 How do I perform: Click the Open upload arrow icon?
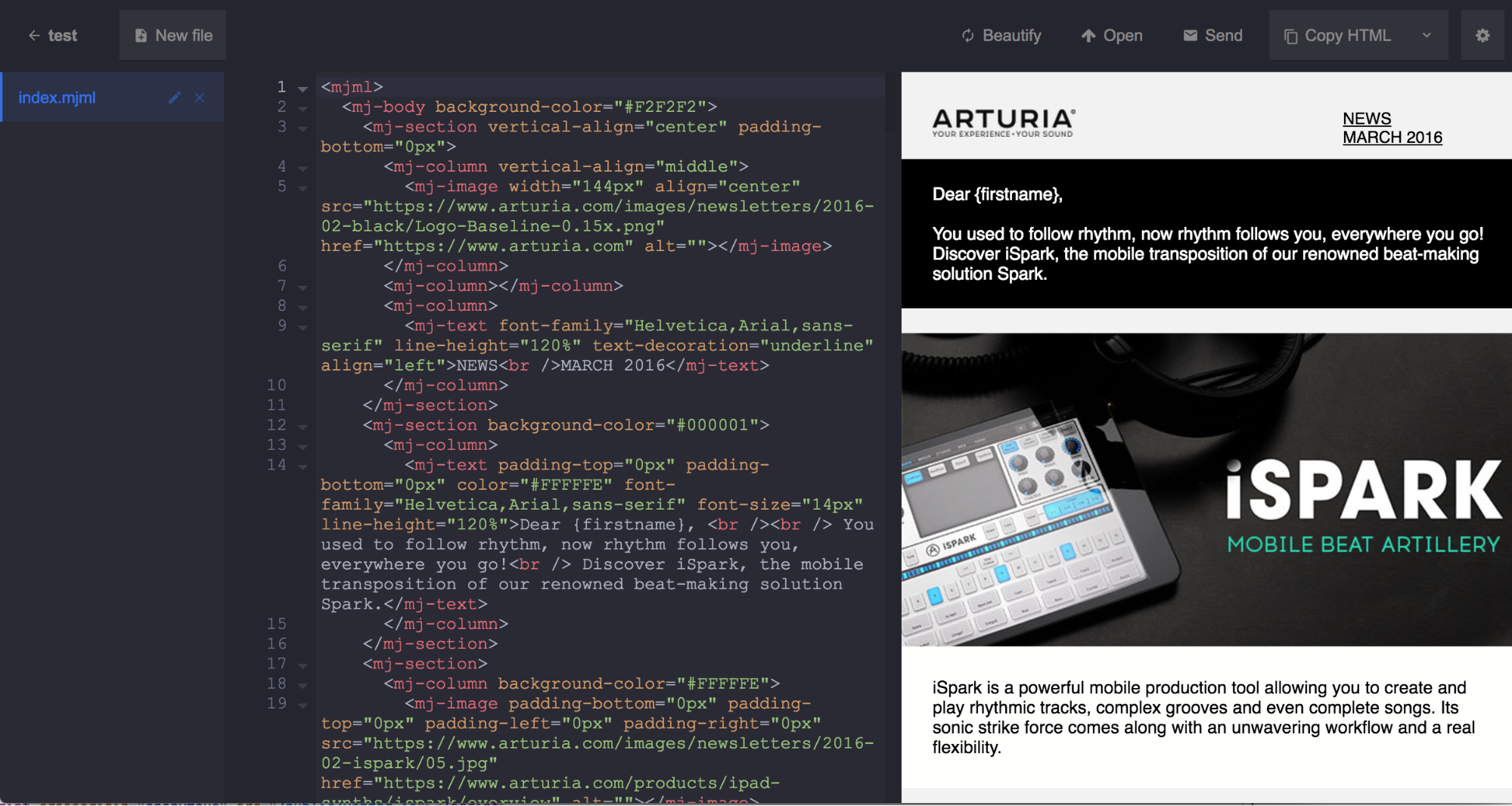[x=1088, y=36]
